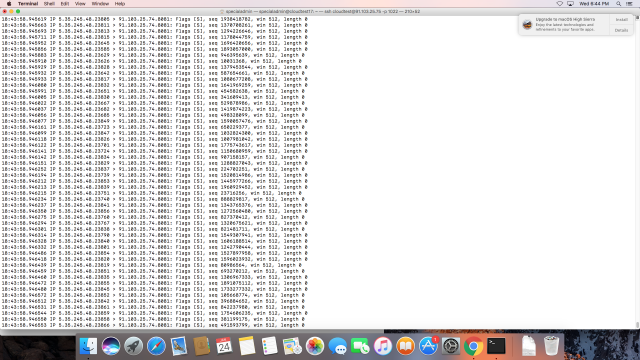Open Contacts book icon in dock
Image resolution: width=640 pixels, height=360 pixels.
[201, 346]
